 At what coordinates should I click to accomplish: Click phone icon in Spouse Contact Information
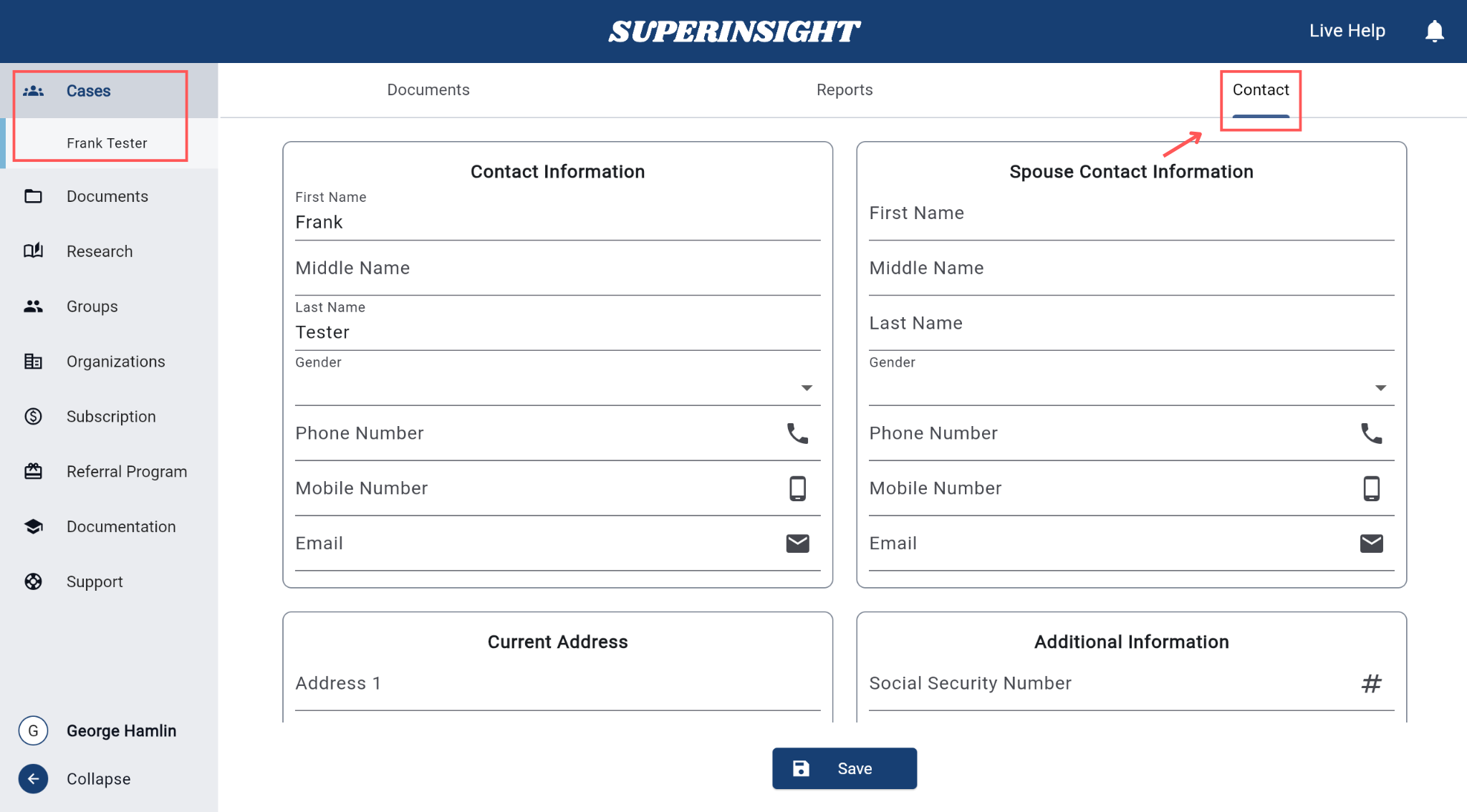1371,433
